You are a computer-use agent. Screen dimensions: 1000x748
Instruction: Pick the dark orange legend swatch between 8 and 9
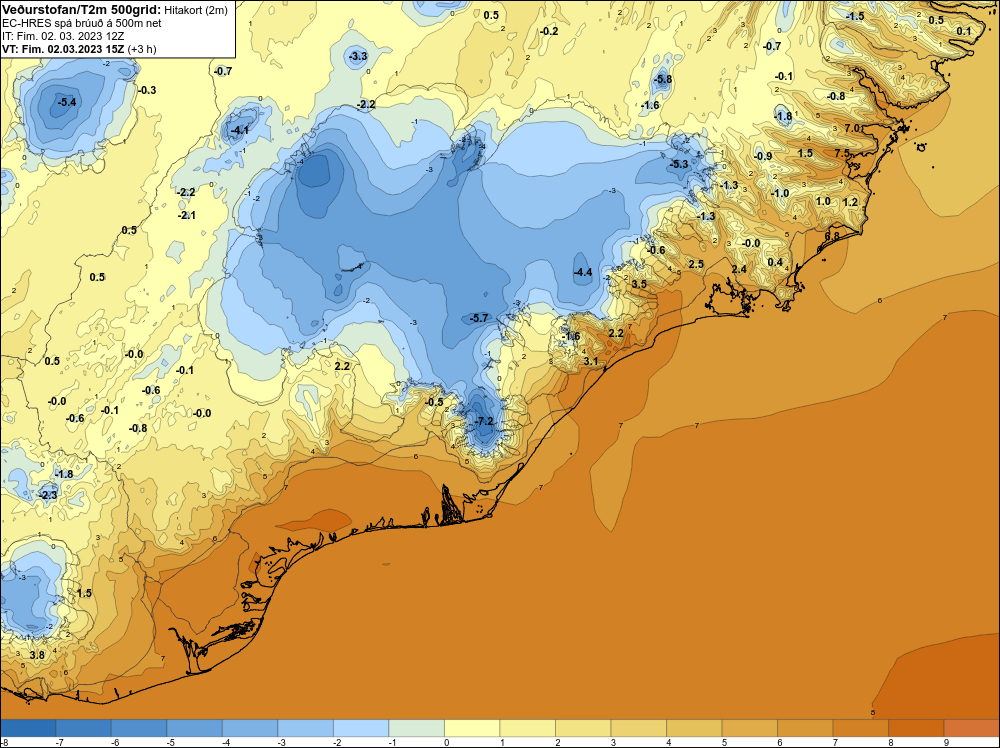[916, 728]
